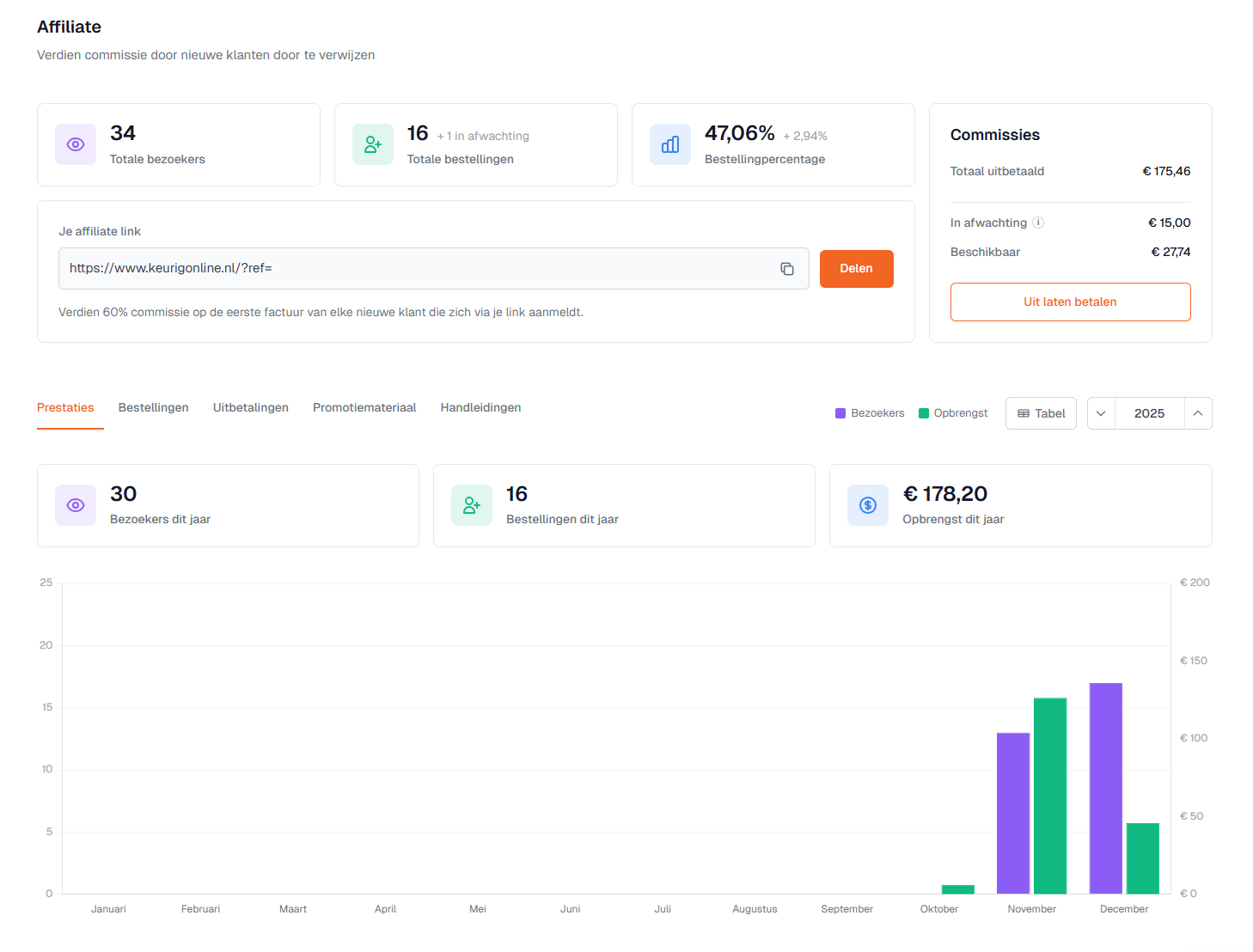Click the table icon on the Tabel button
Screen dimensions: 1253x952
pos(1025,413)
